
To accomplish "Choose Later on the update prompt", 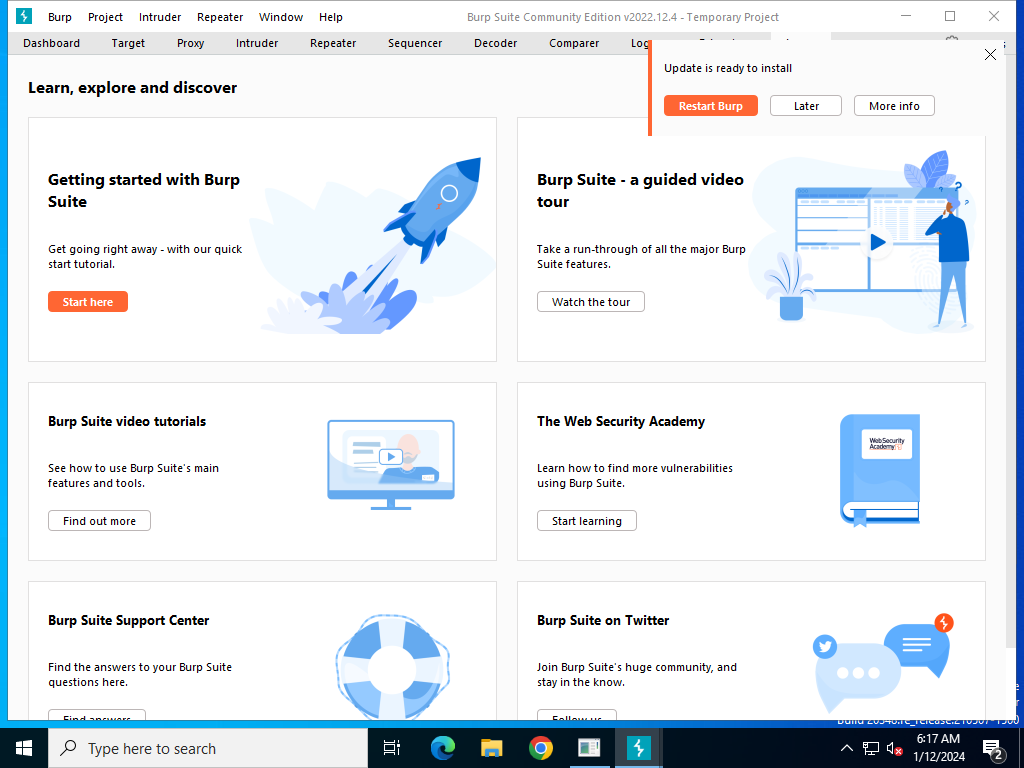I will (x=806, y=106).
